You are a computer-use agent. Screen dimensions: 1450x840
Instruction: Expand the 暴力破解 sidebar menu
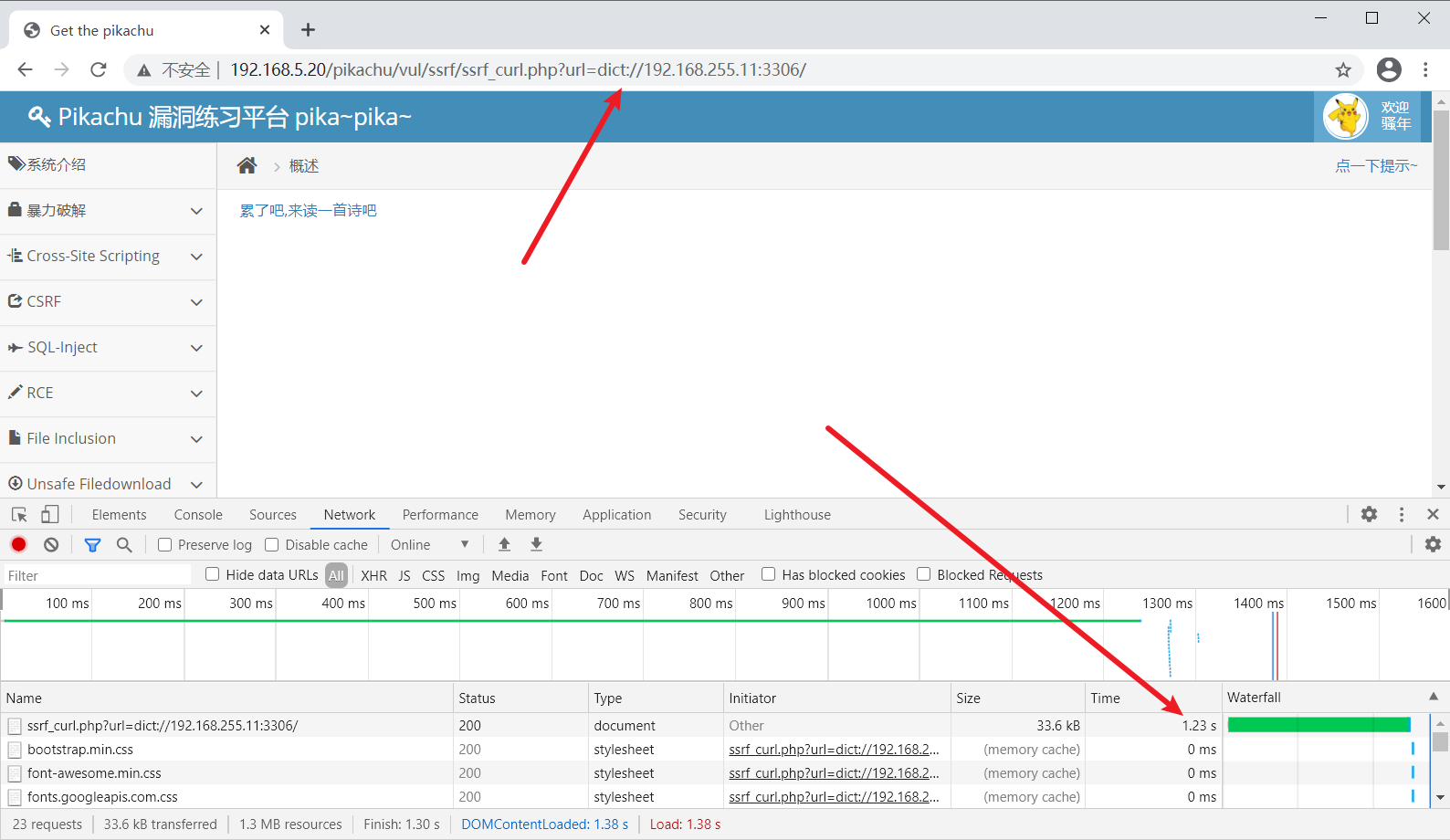(108, 211)
